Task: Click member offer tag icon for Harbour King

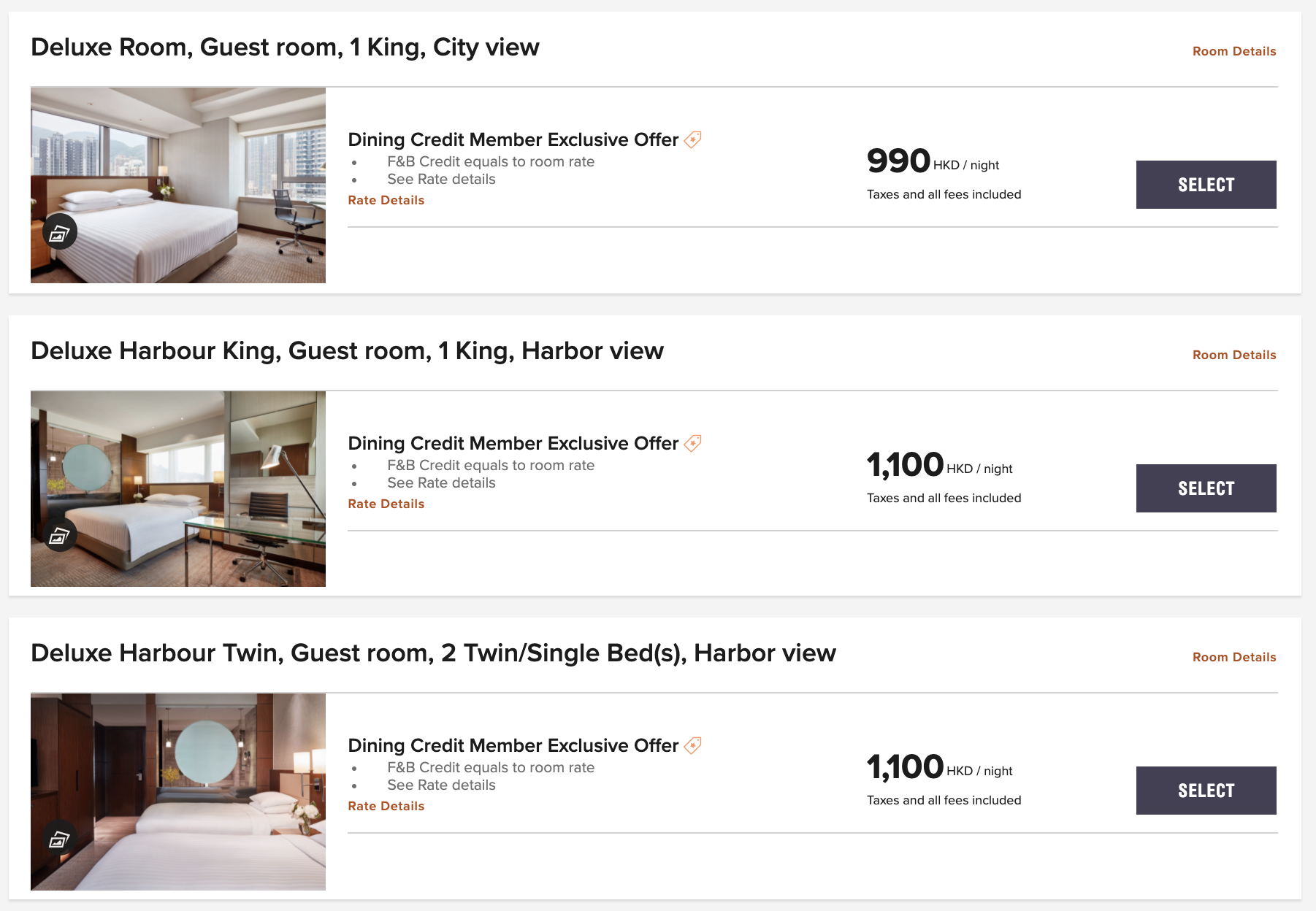Action: pos(693,442)
